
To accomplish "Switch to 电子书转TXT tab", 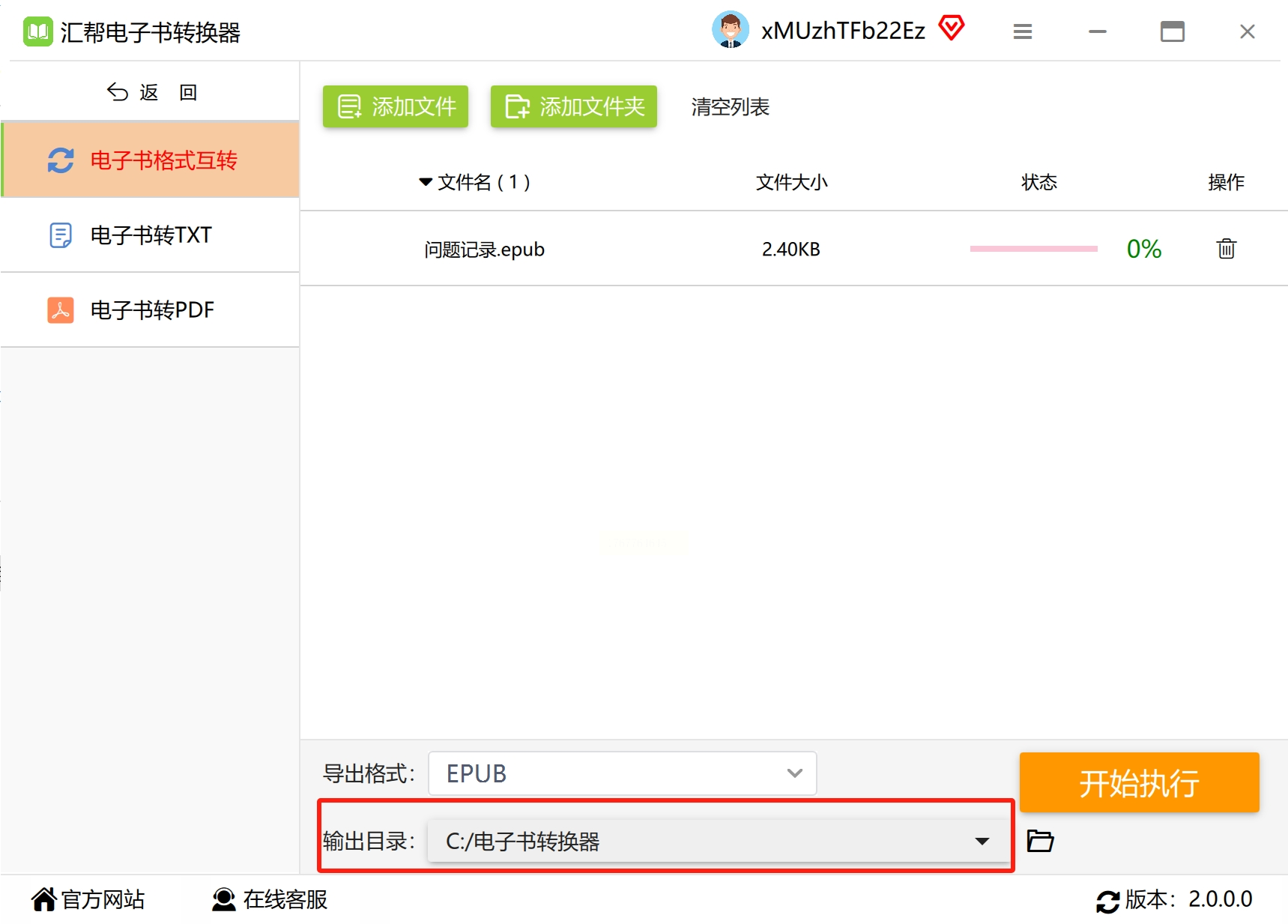I will (151, 235).
